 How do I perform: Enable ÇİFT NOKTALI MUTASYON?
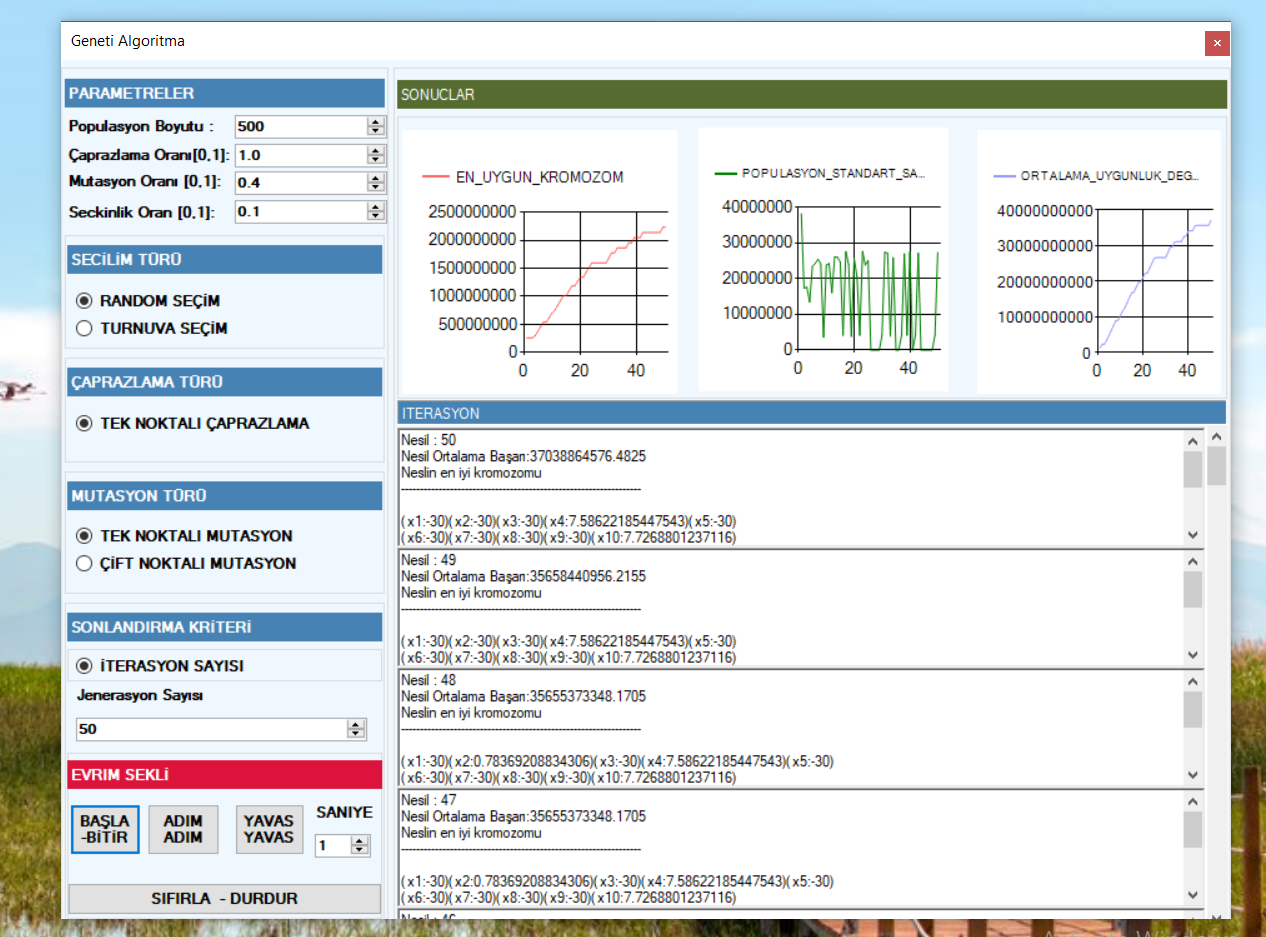click(84, 563)
